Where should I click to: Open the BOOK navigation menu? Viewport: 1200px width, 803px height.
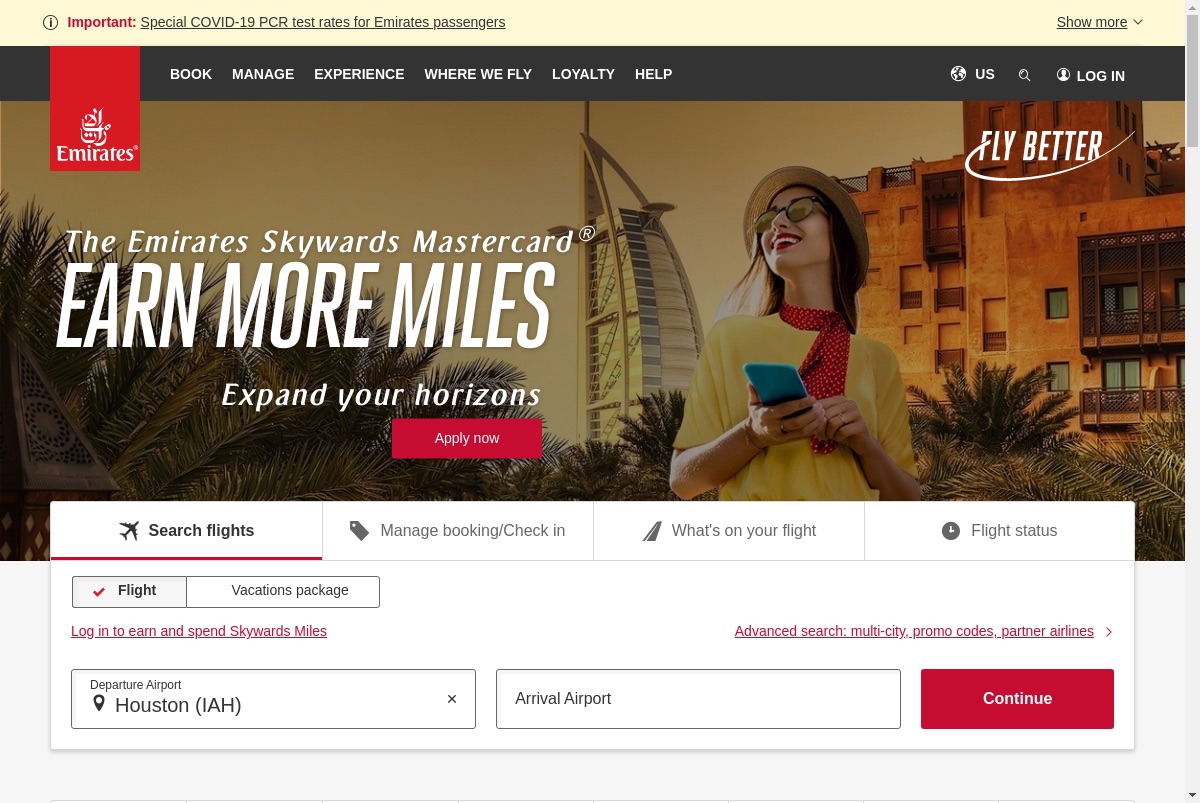[x=191, y=74]
